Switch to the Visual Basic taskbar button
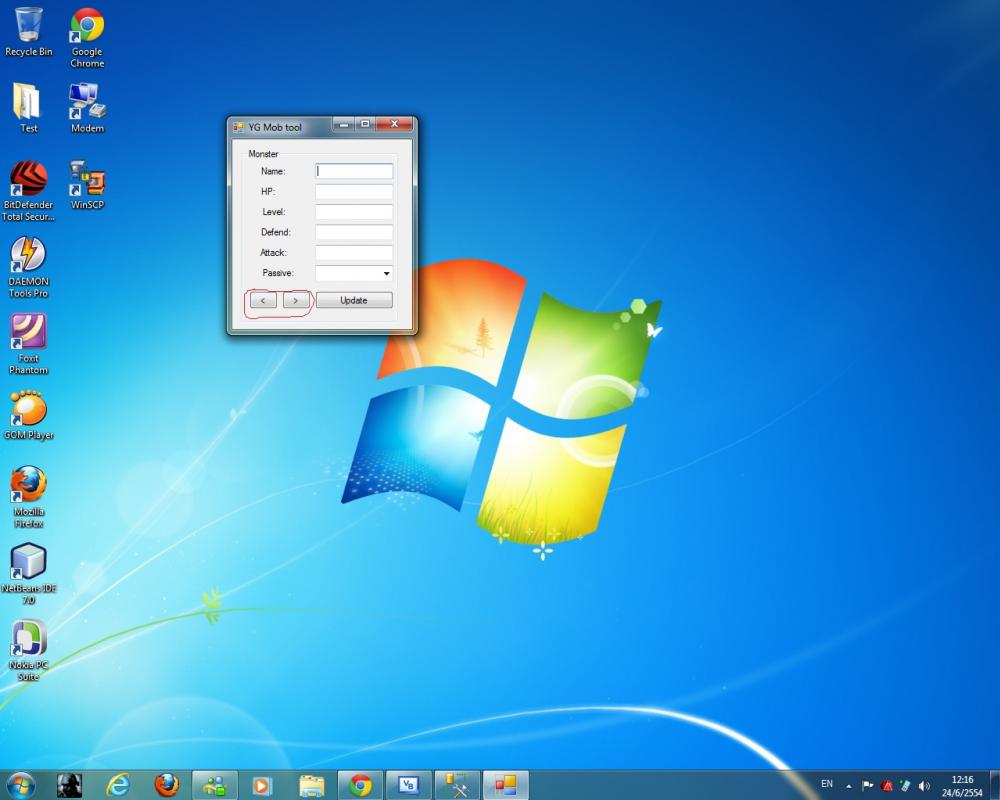The width and height of the screenshot is (1000, 800). point(409,785)
